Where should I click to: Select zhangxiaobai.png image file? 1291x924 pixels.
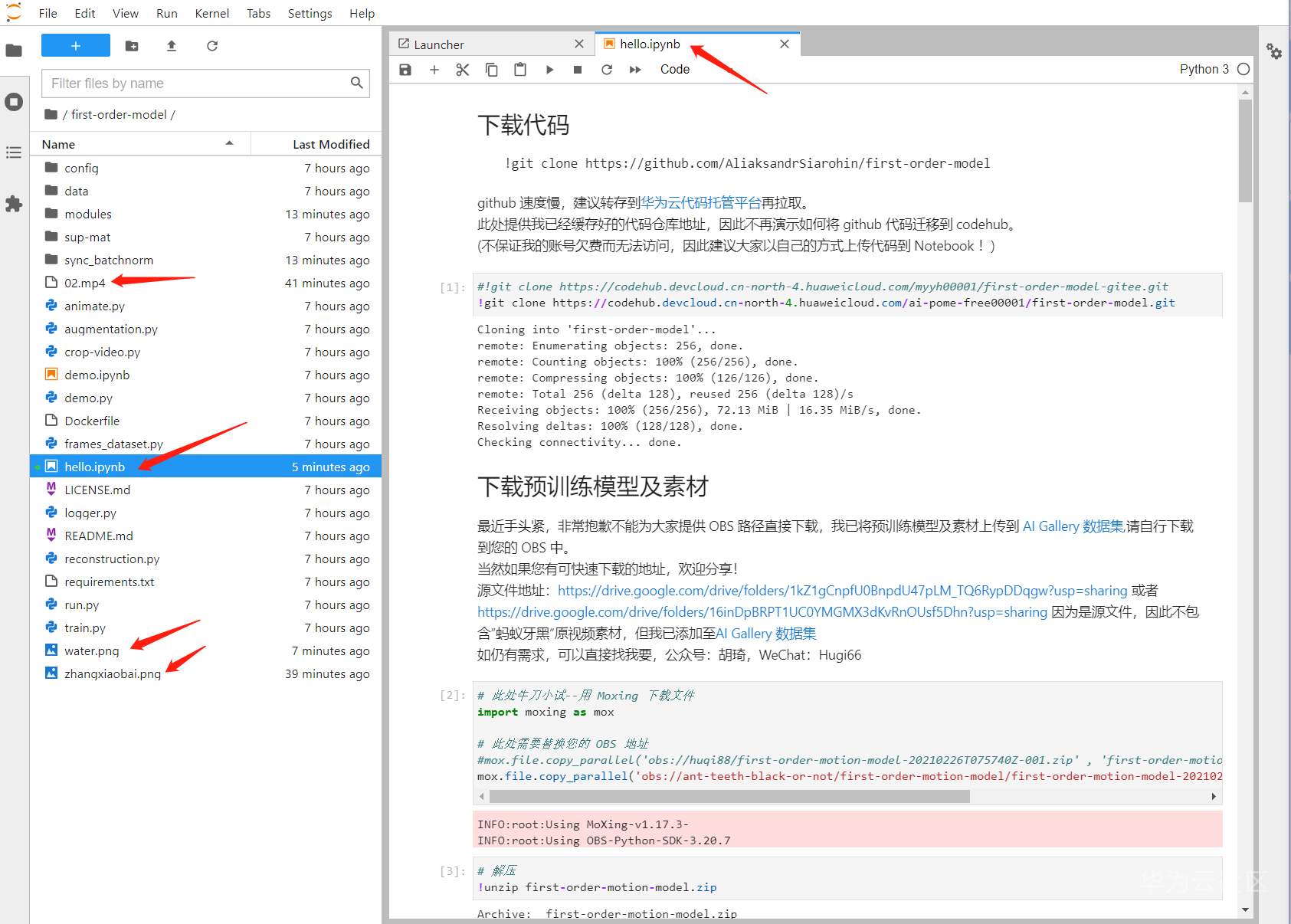[205, 673]
